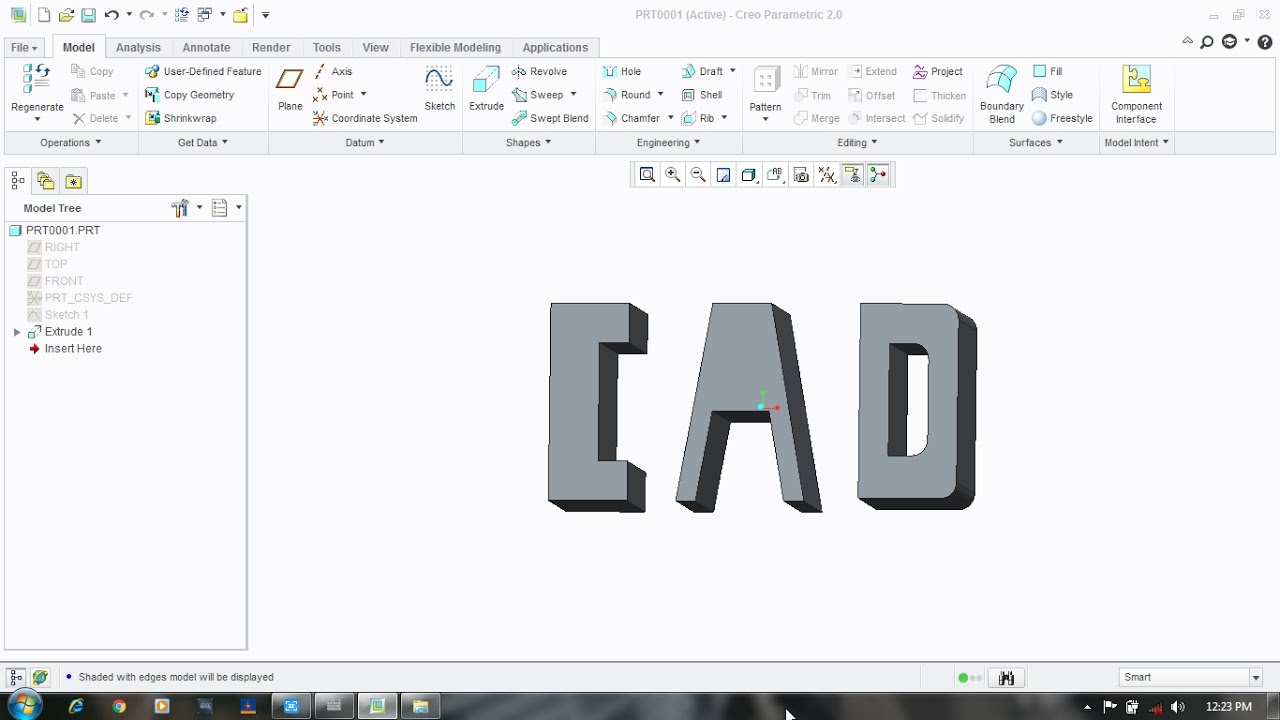Toggle annotation display in graphics toolbar
The width and height of the screenshot is (1280, 720).
(x=852, y=175)
